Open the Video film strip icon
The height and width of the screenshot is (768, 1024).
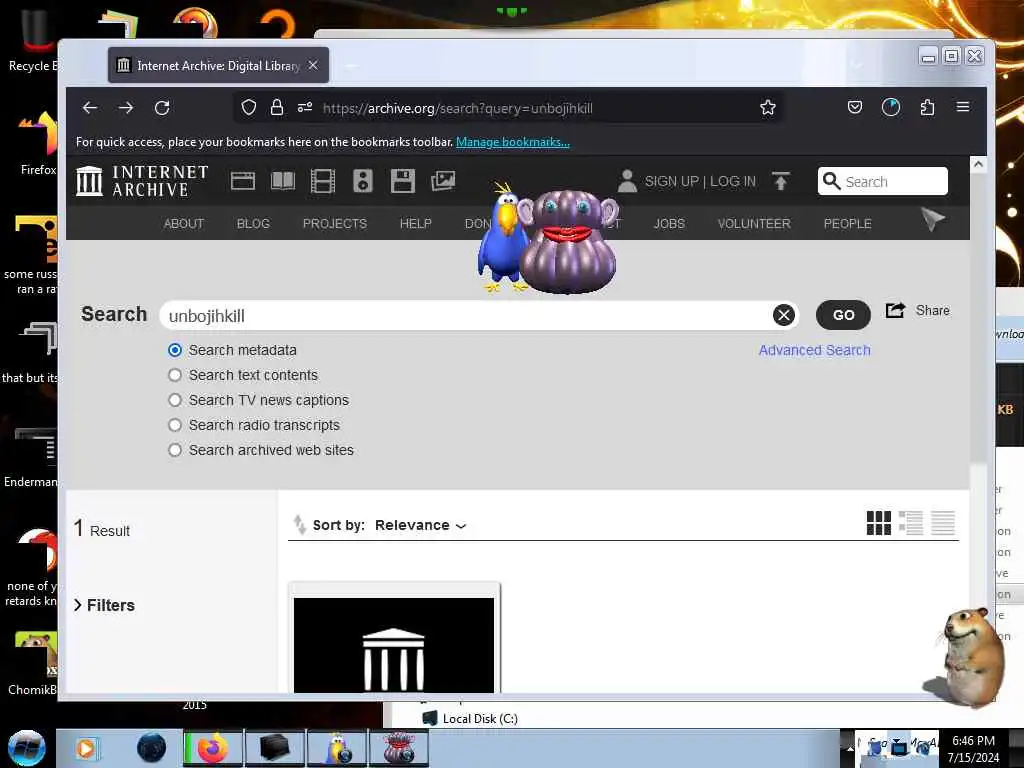pos(323,181)
